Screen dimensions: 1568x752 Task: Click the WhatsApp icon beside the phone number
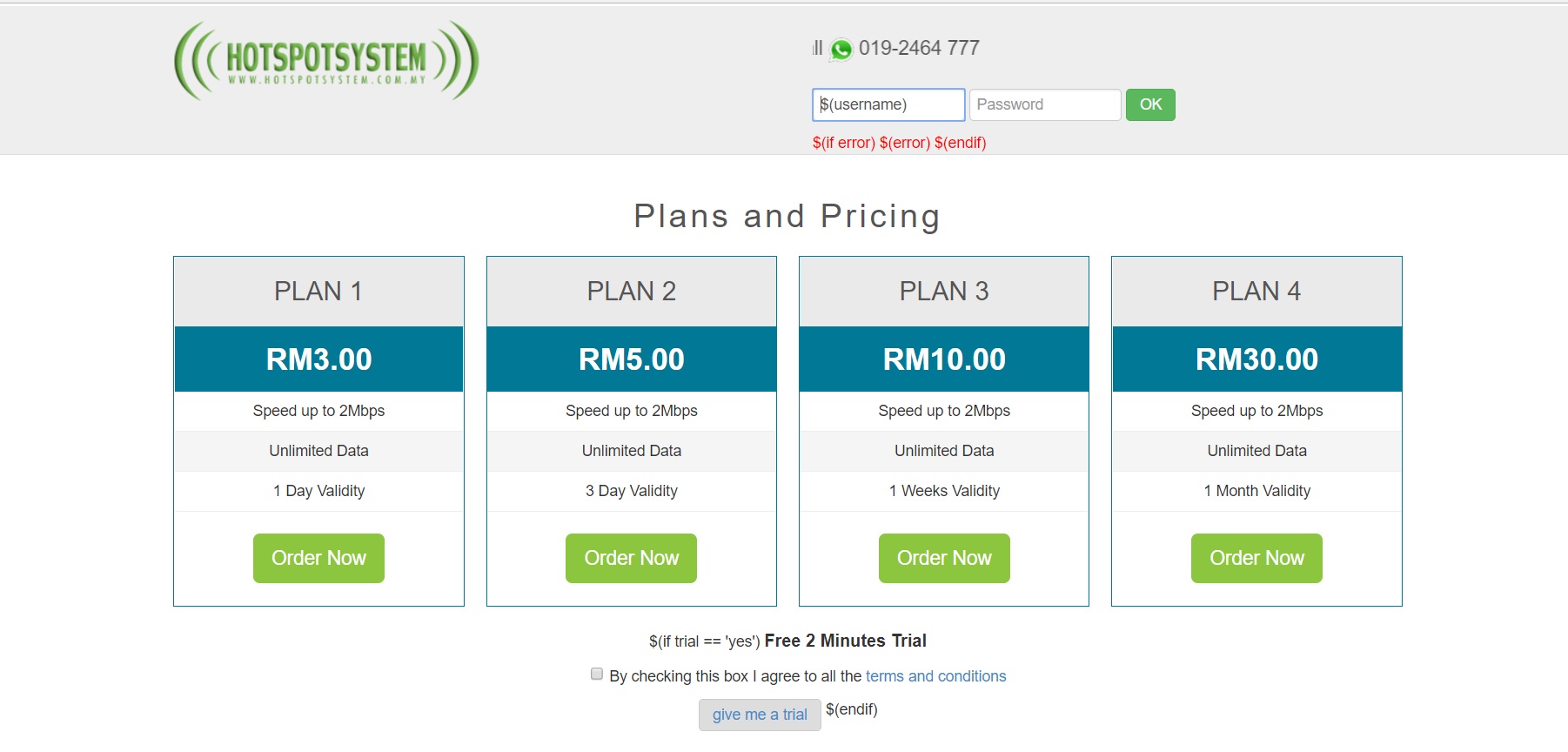[839, 49]
